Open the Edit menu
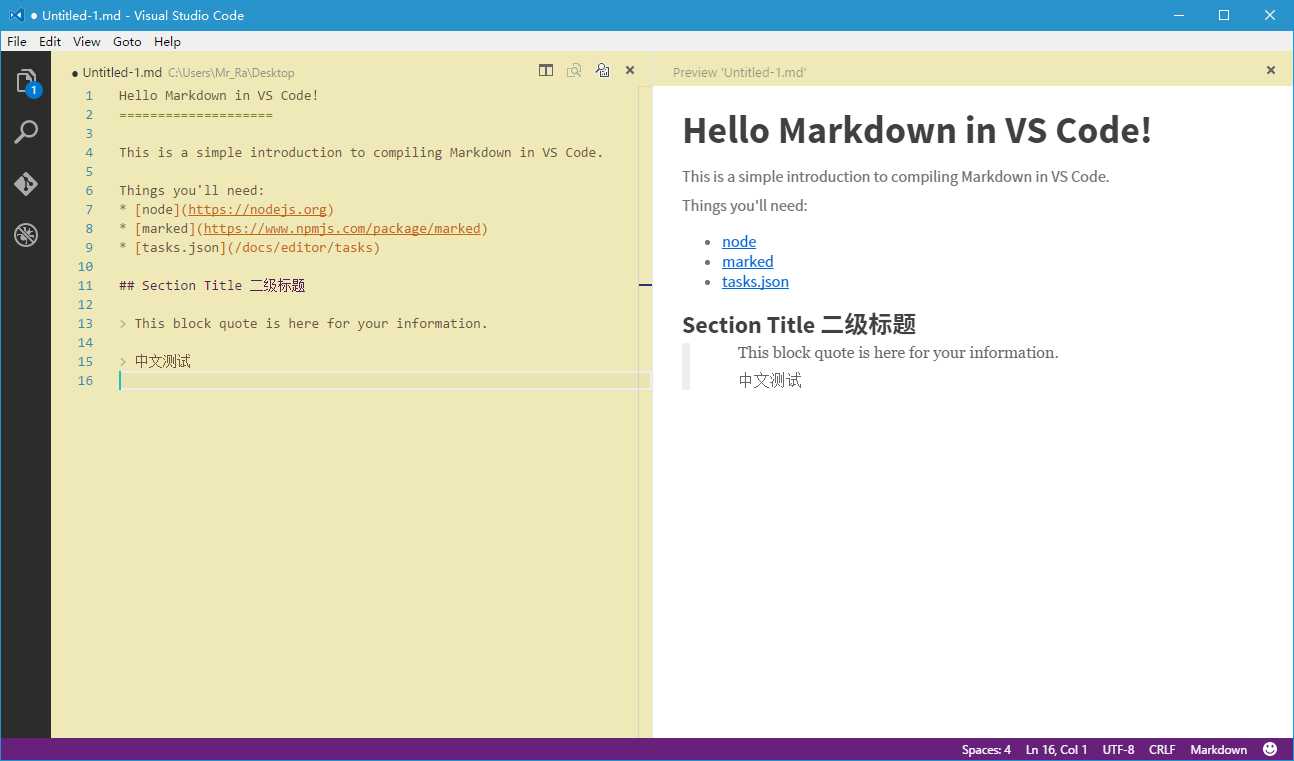1294x761 pixels. pos(50,42)
